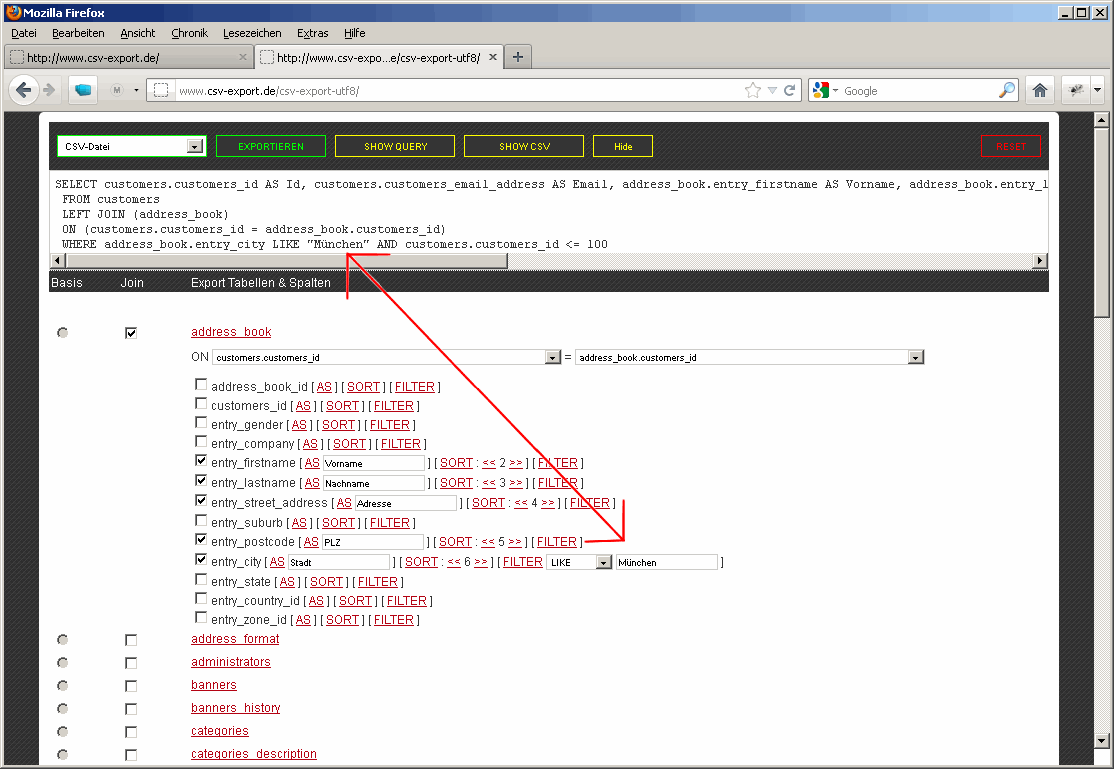Uncheck the entry_city column checkbox
This screenshot has width=1114, height=769.
tap(201, 559)
